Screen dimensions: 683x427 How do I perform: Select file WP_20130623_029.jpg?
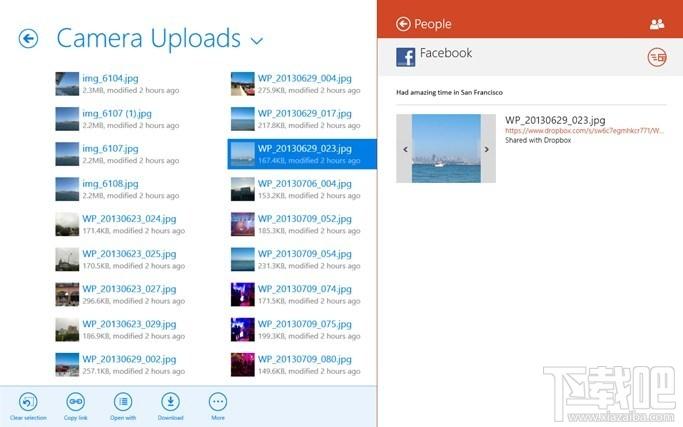point(121,329)
